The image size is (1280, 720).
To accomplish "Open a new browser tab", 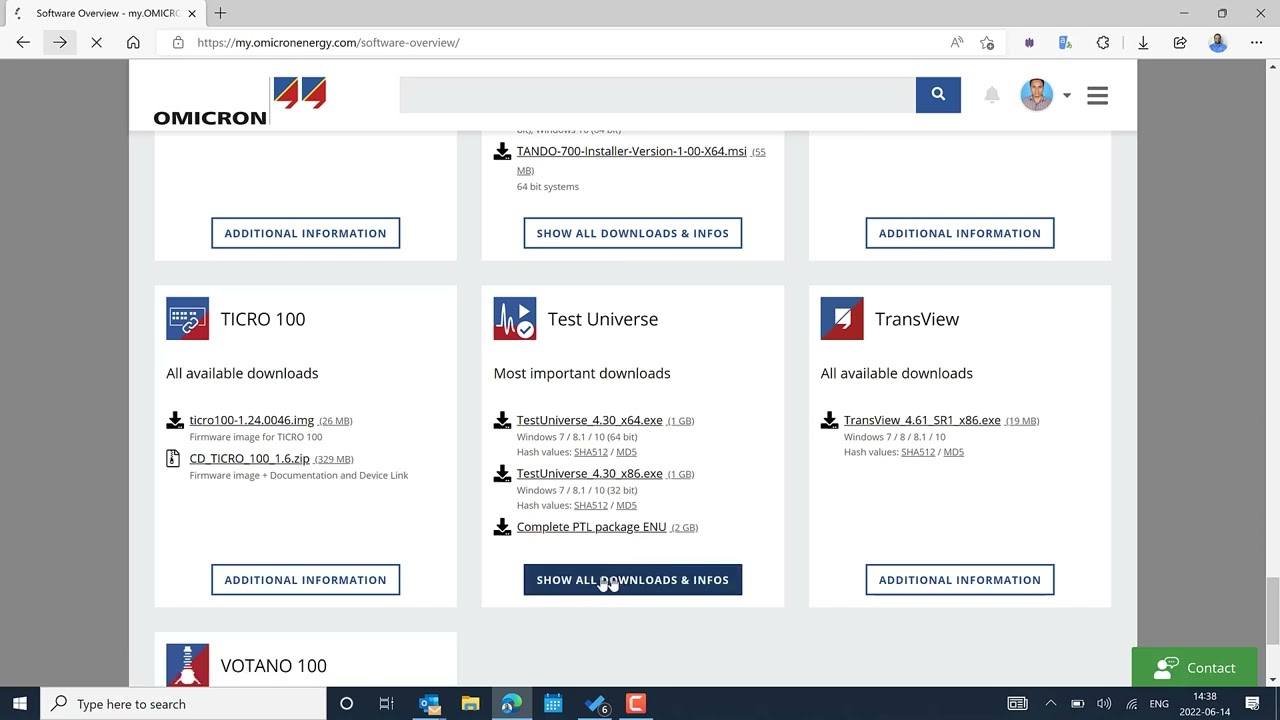I will (220, 13).
